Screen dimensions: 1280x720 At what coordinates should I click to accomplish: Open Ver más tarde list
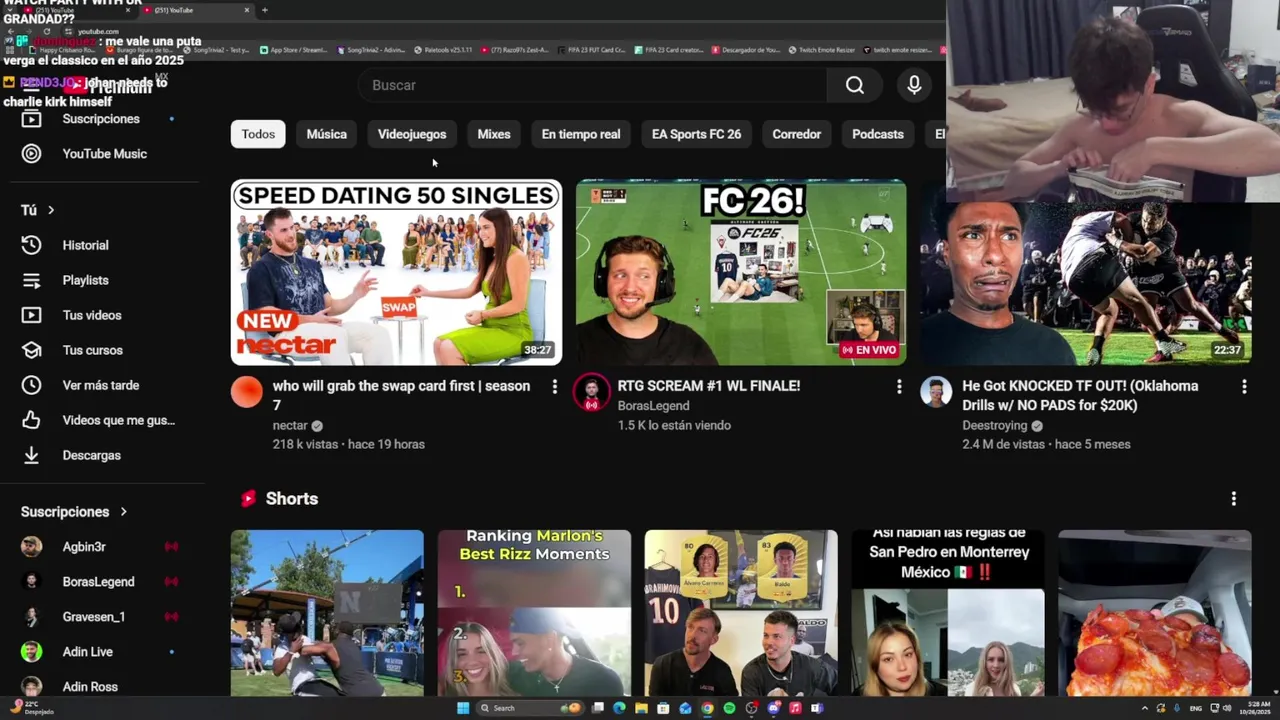(99, 385)
